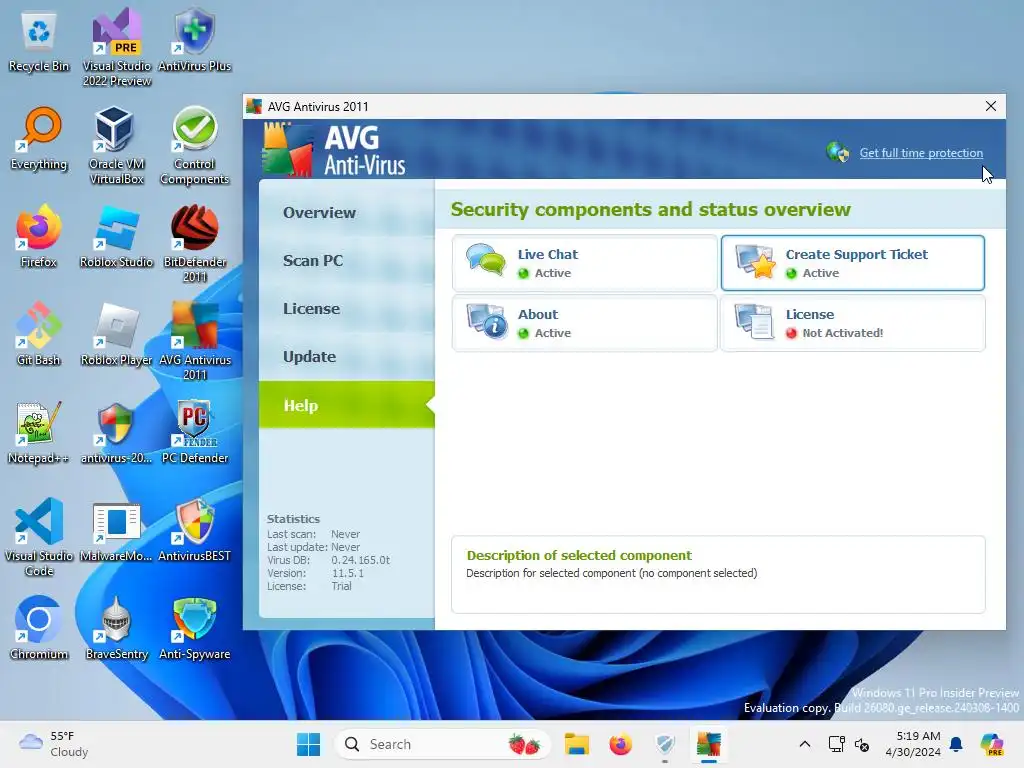Image resolution: width=1024 pixels, height=768 pixels.
Task: Click the AVG taskbar button
Action: [x=709, y=744]
